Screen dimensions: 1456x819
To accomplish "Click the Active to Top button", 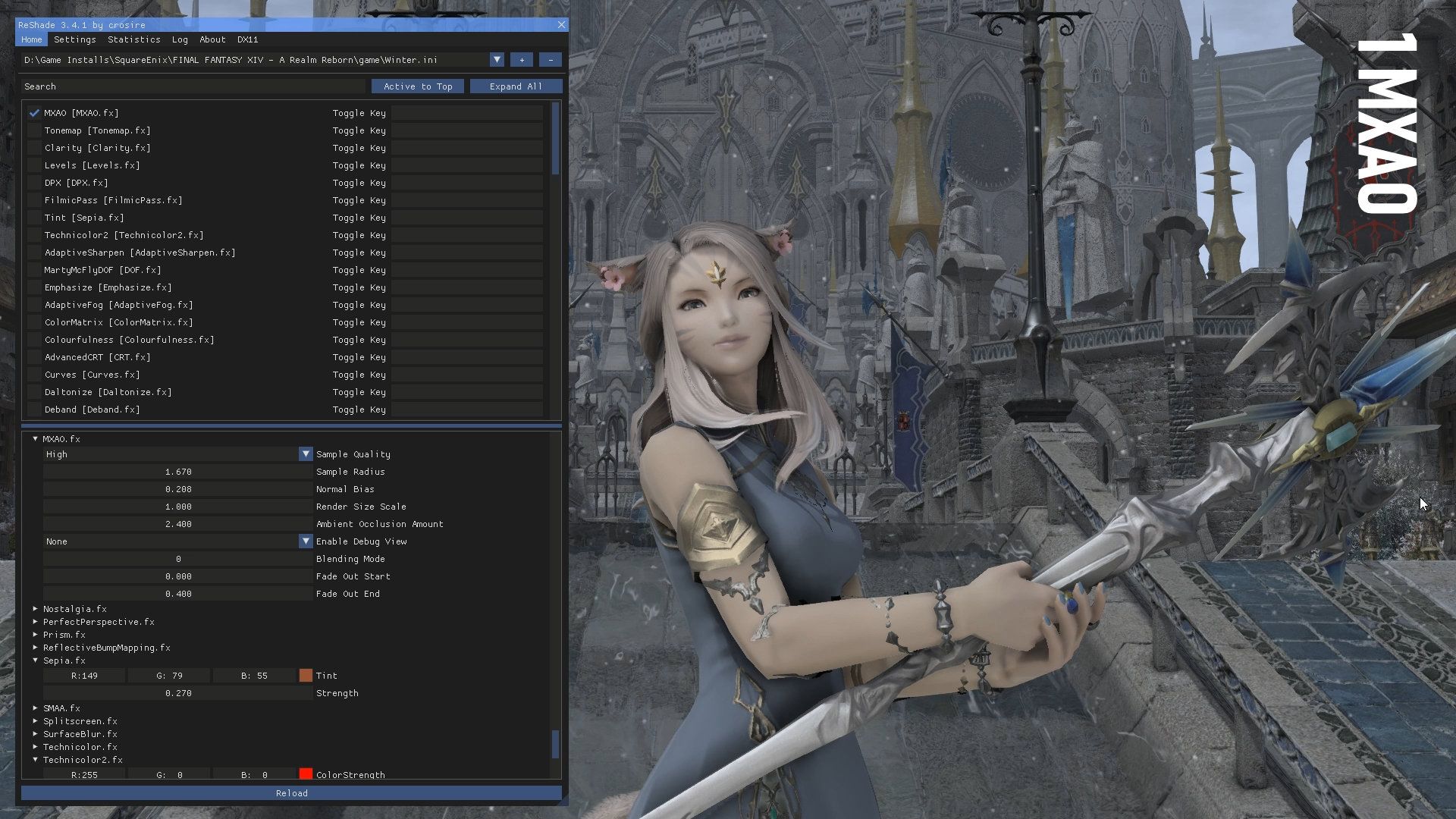I will [418, 86].
